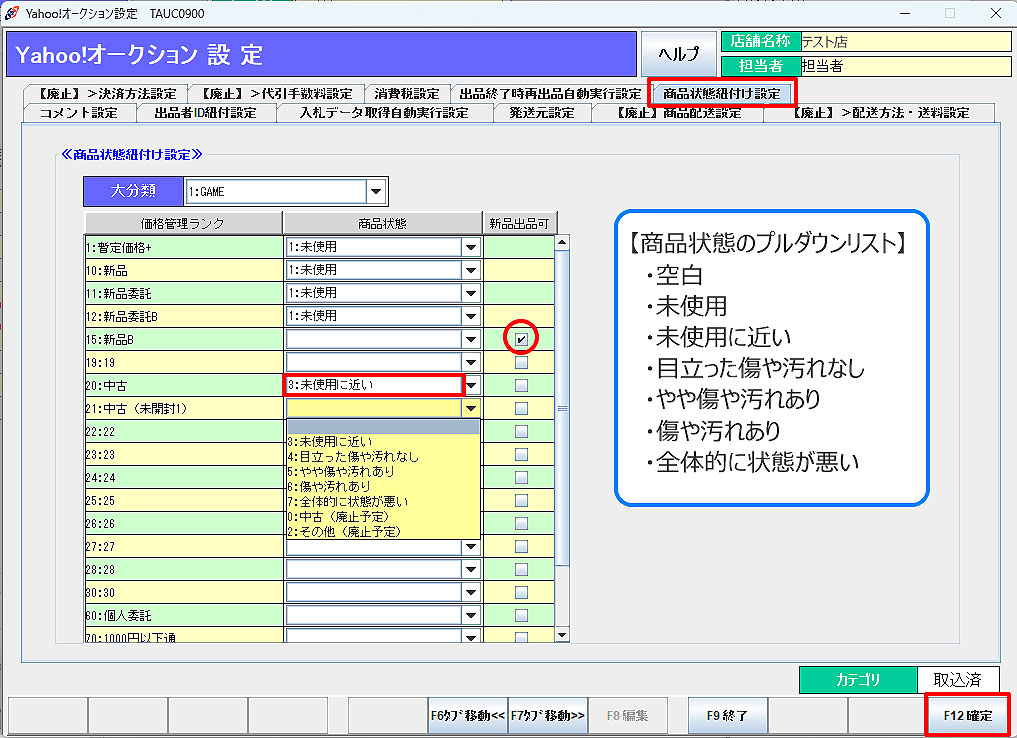Enable 新品出品可 checkbox for 20:中古 row

click(521, 385)
